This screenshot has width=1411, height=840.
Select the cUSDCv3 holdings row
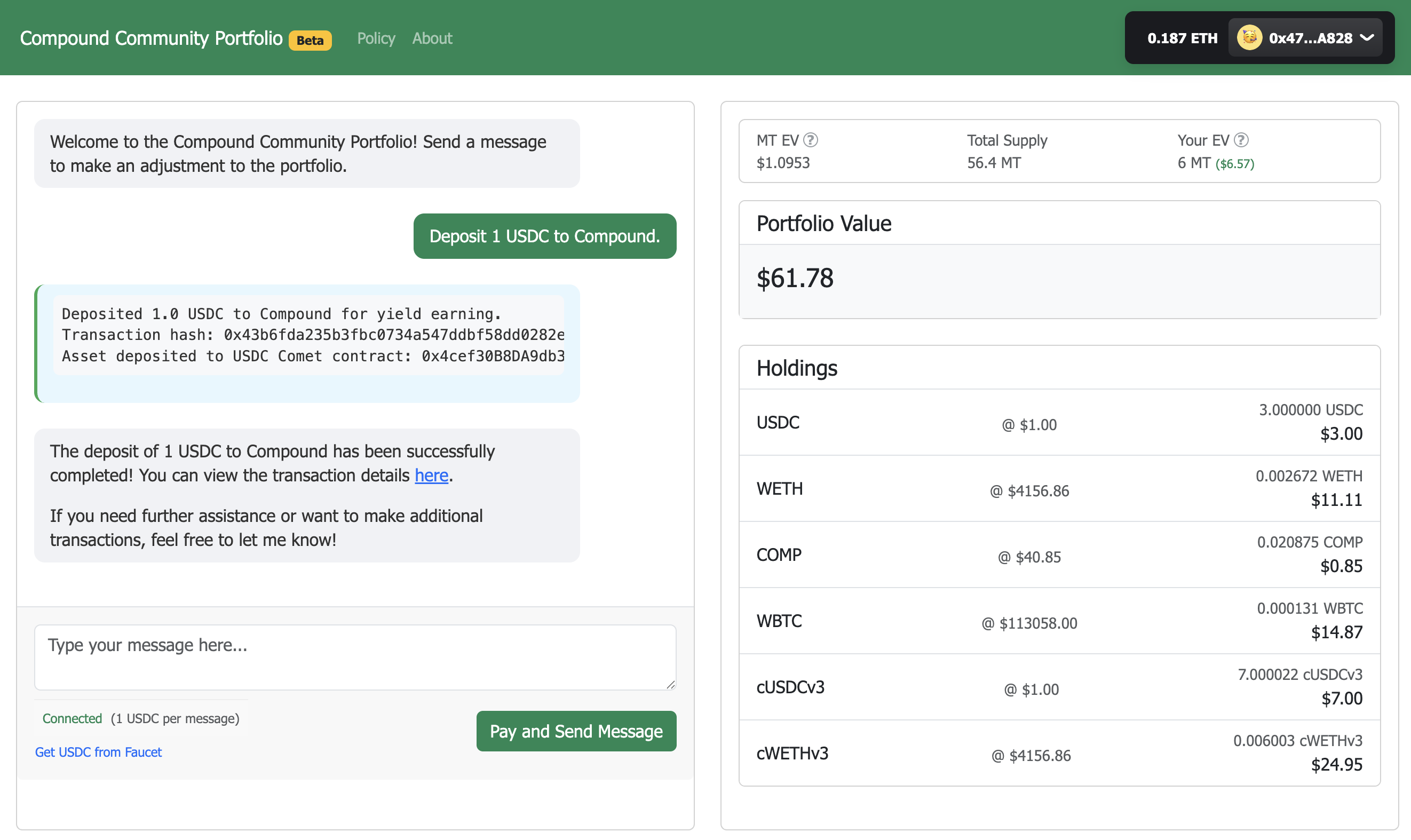[x=1059, y=687]
